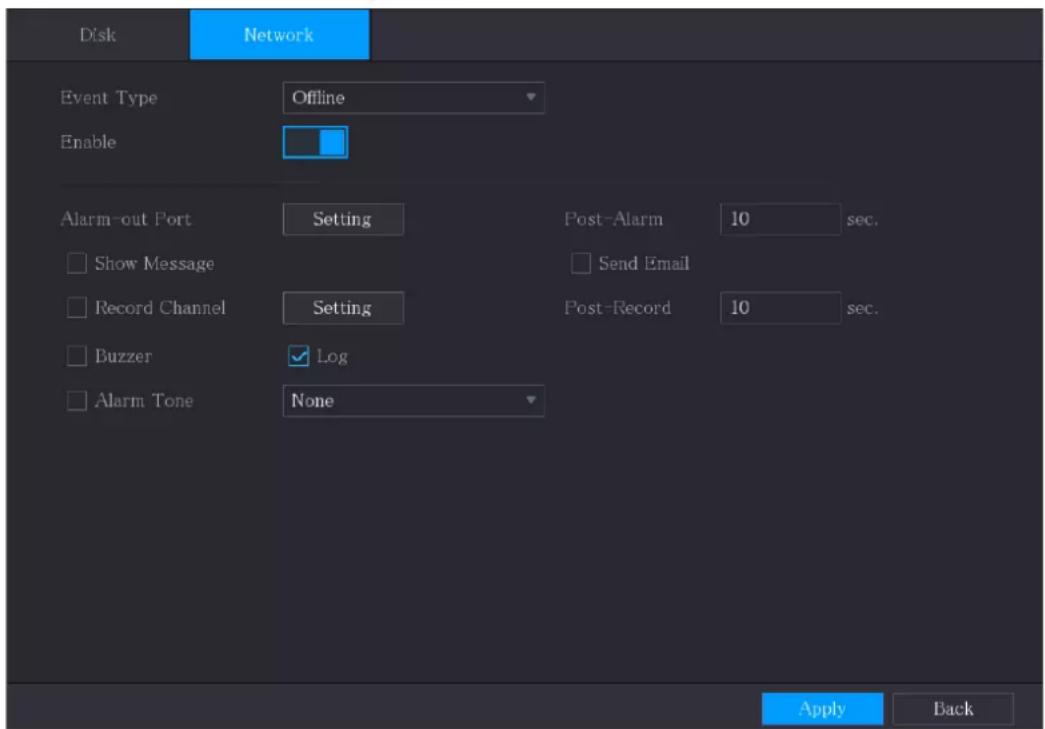
Task: Click the Post-Alarm label text
Action: [614, 219]
